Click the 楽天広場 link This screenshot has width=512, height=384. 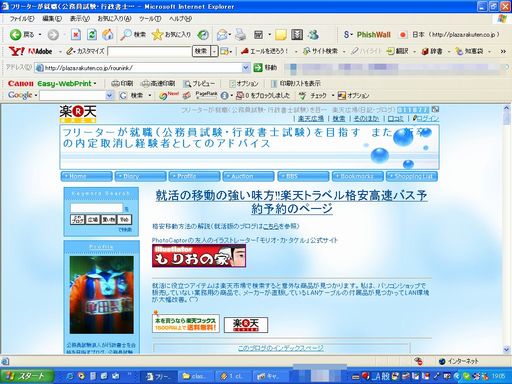point(311,118)
